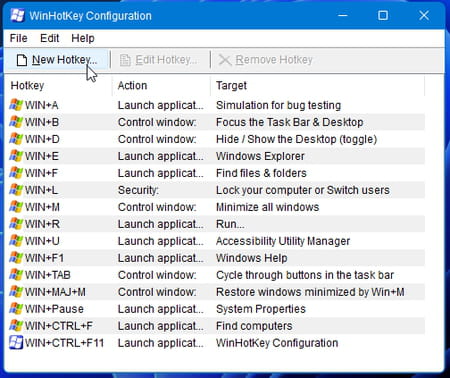This screenshot has width=450, height=378.
Task: Click the 'Accessibility Utility Manager' target
Action: [x=283, y=241]
